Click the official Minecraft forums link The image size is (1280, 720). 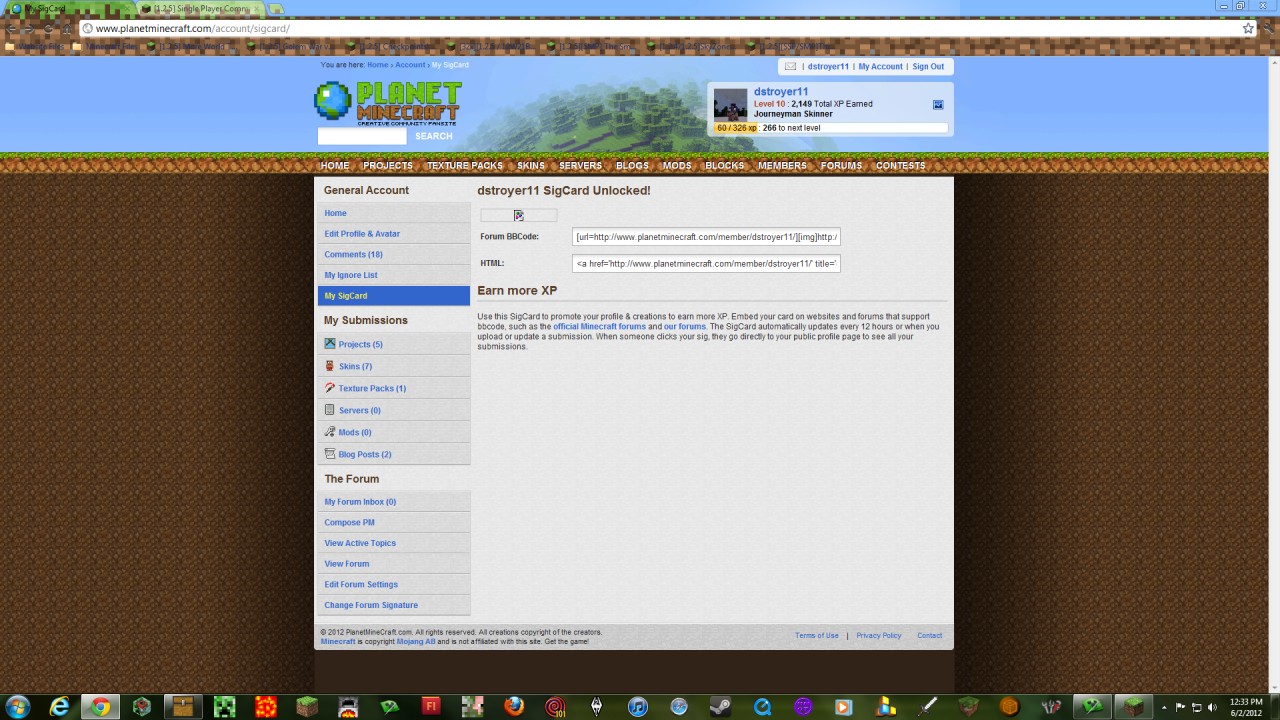(599, 327)
